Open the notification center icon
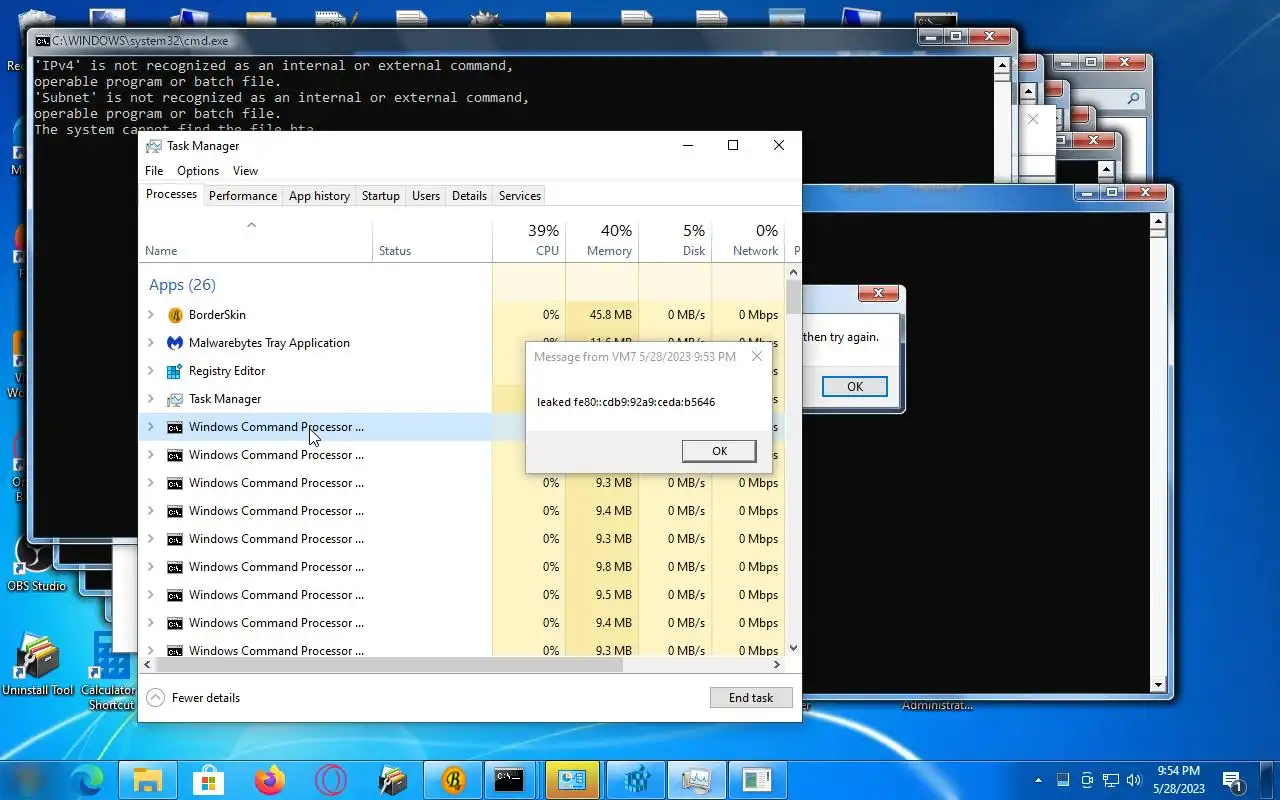1280x800 pixels. click(1232, 781)
